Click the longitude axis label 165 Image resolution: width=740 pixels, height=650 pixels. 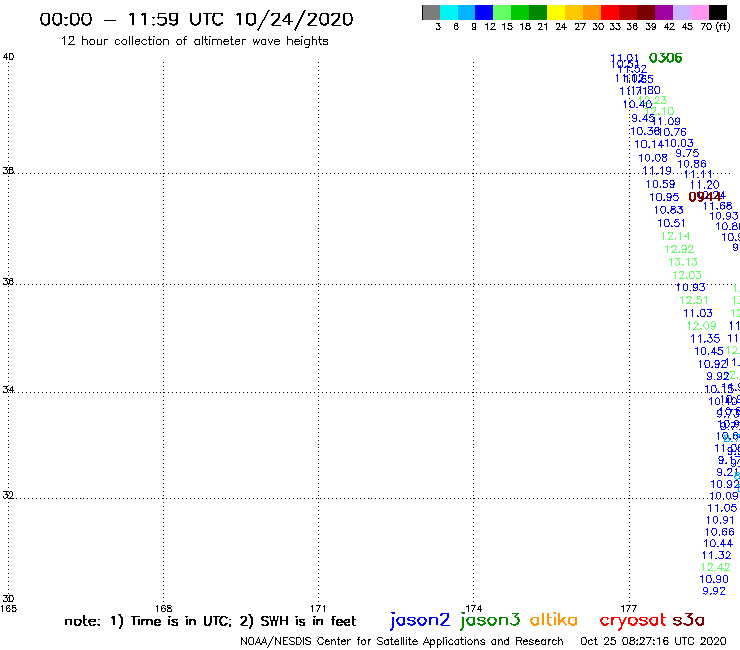pos(8,608)
